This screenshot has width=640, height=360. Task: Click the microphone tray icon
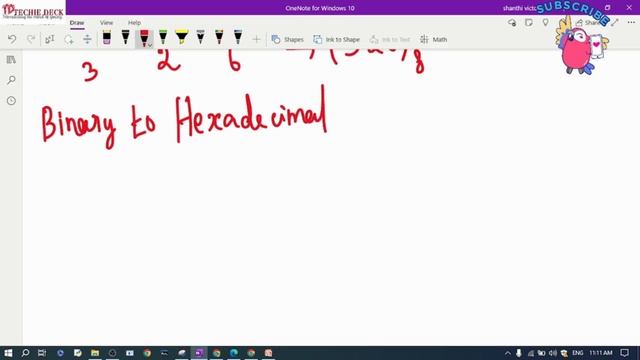(x=519, y=353)
